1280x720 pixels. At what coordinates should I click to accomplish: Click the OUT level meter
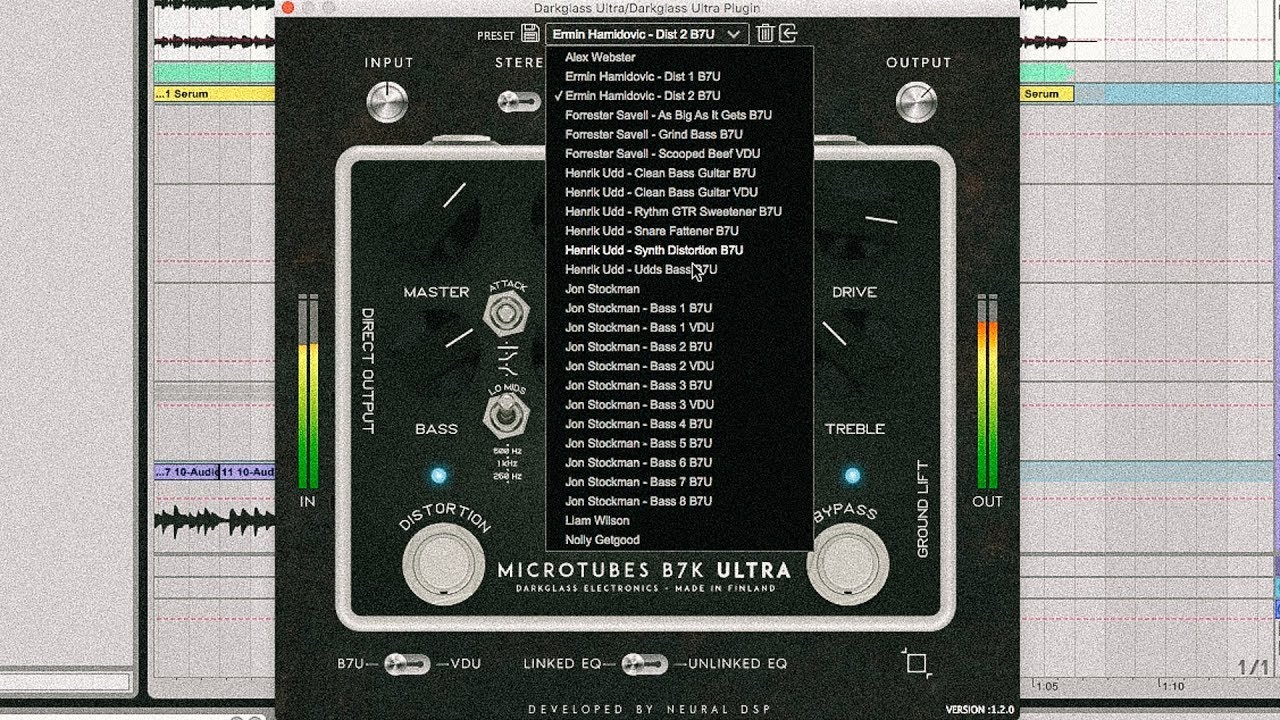(x=987, y=392)
